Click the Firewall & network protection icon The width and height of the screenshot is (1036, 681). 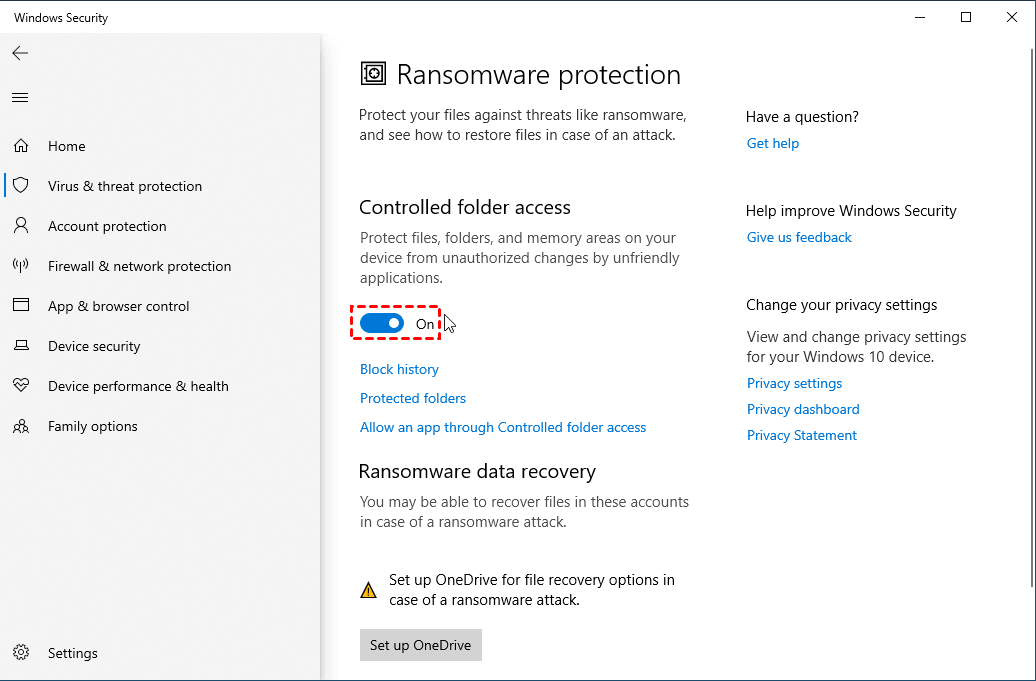tap(21, 266)
